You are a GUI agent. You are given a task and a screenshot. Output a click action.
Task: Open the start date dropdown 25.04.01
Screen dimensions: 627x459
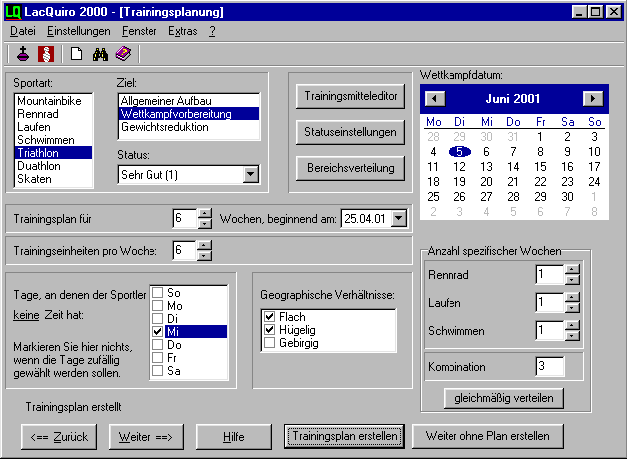pos(399,217)
